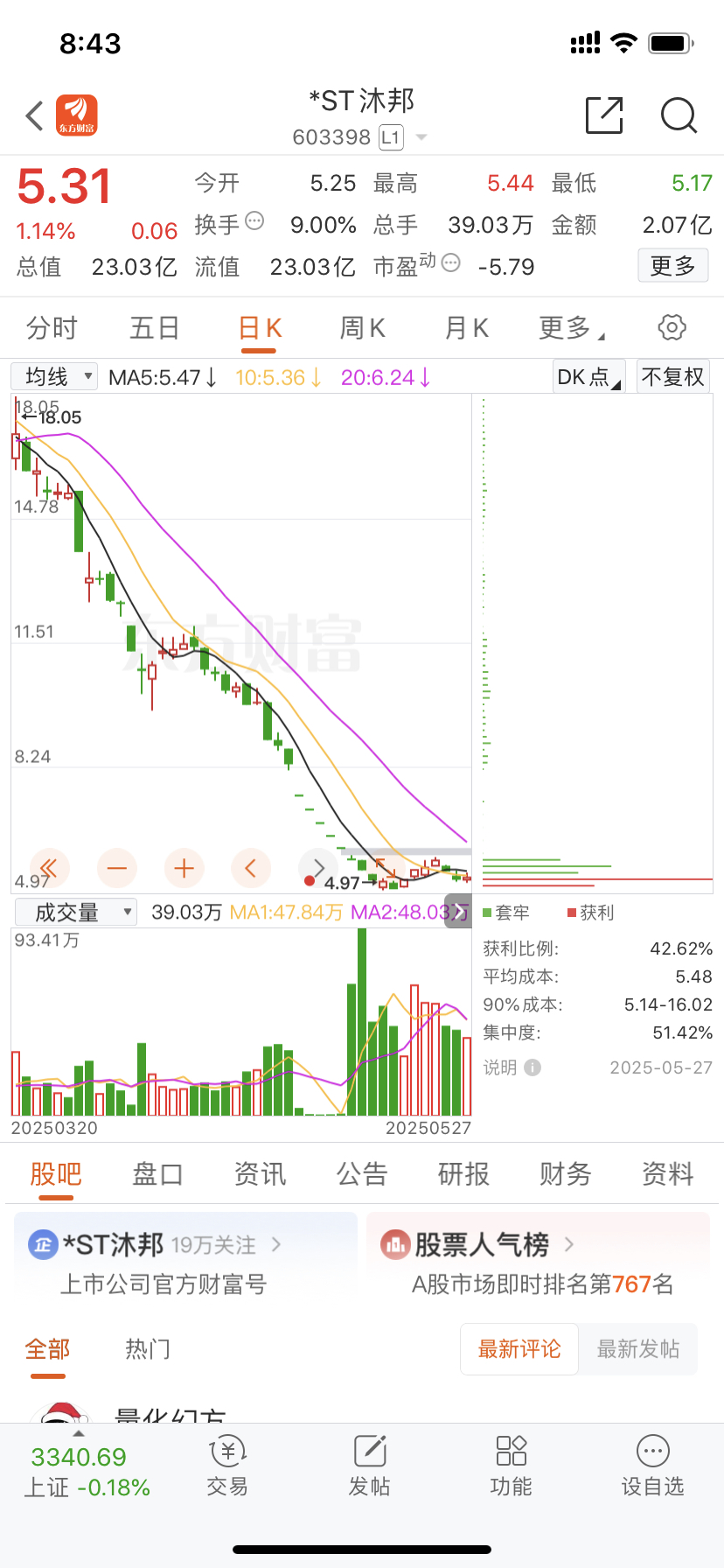Viewport: 724px width, 1568px height.
Task: Tap the gray expand arrow beside MA2
Action: 458,912
